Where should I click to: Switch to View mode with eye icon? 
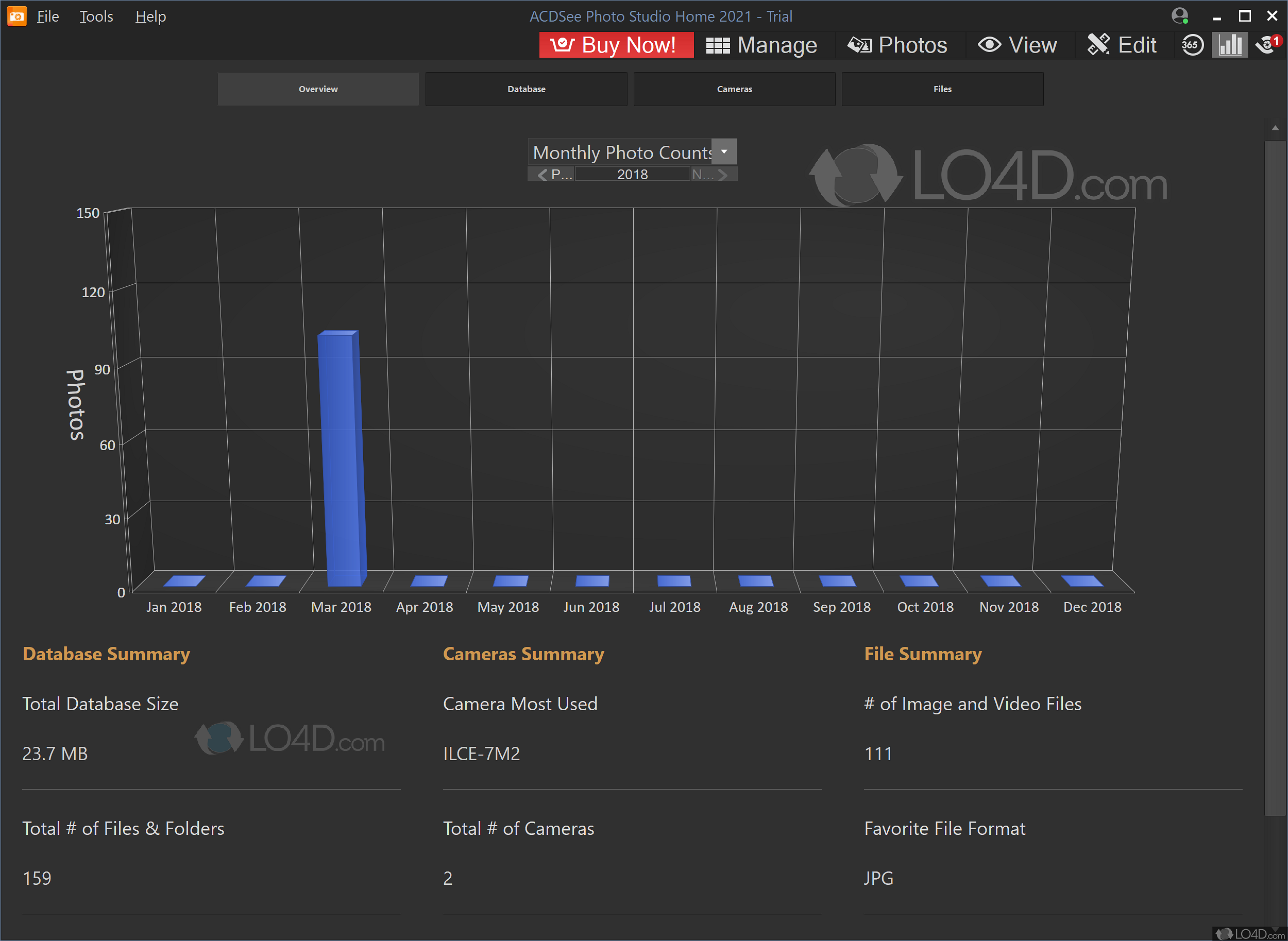(x=1018, y=45)
